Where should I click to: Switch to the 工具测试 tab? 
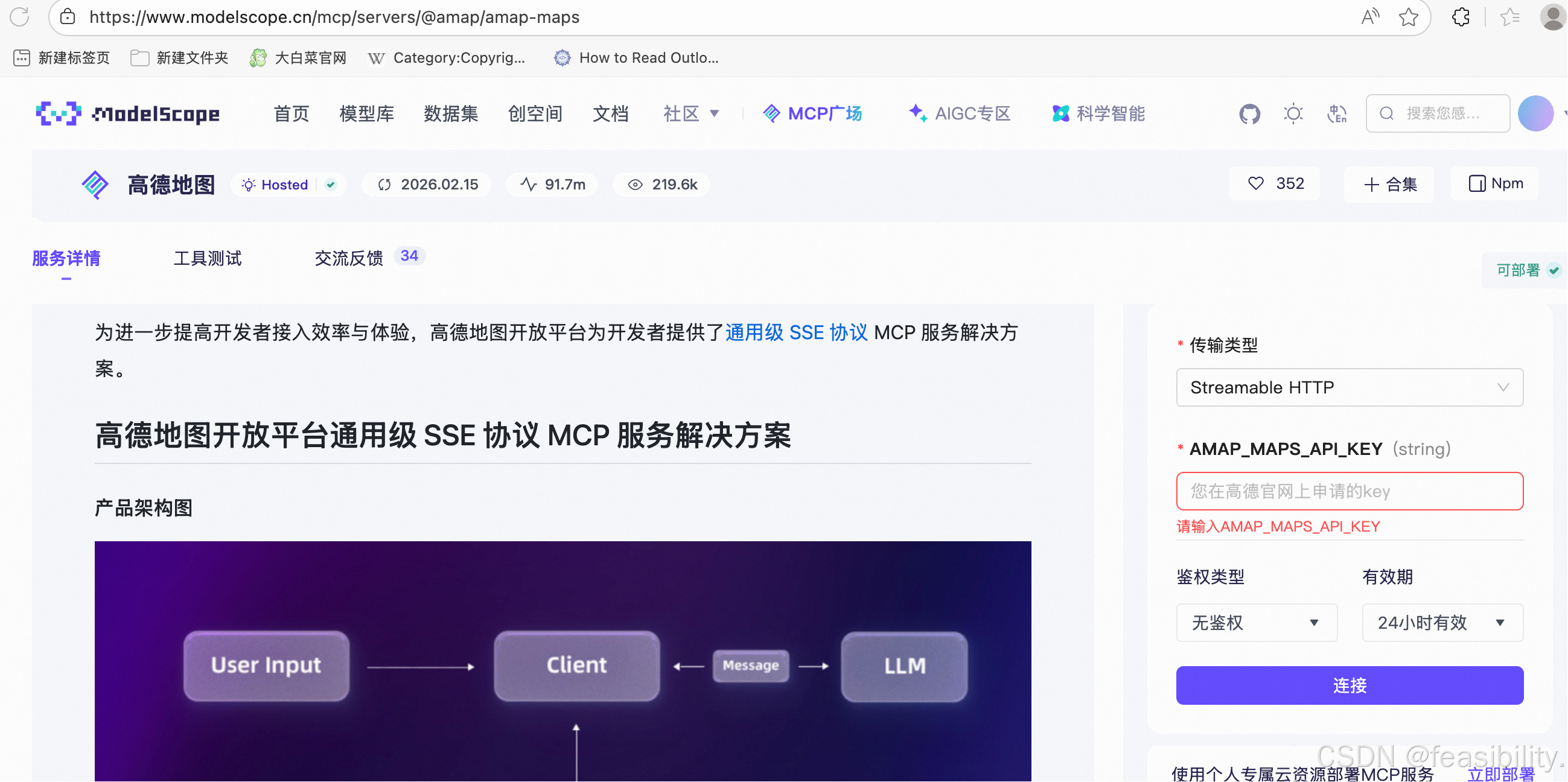[208, 259]
